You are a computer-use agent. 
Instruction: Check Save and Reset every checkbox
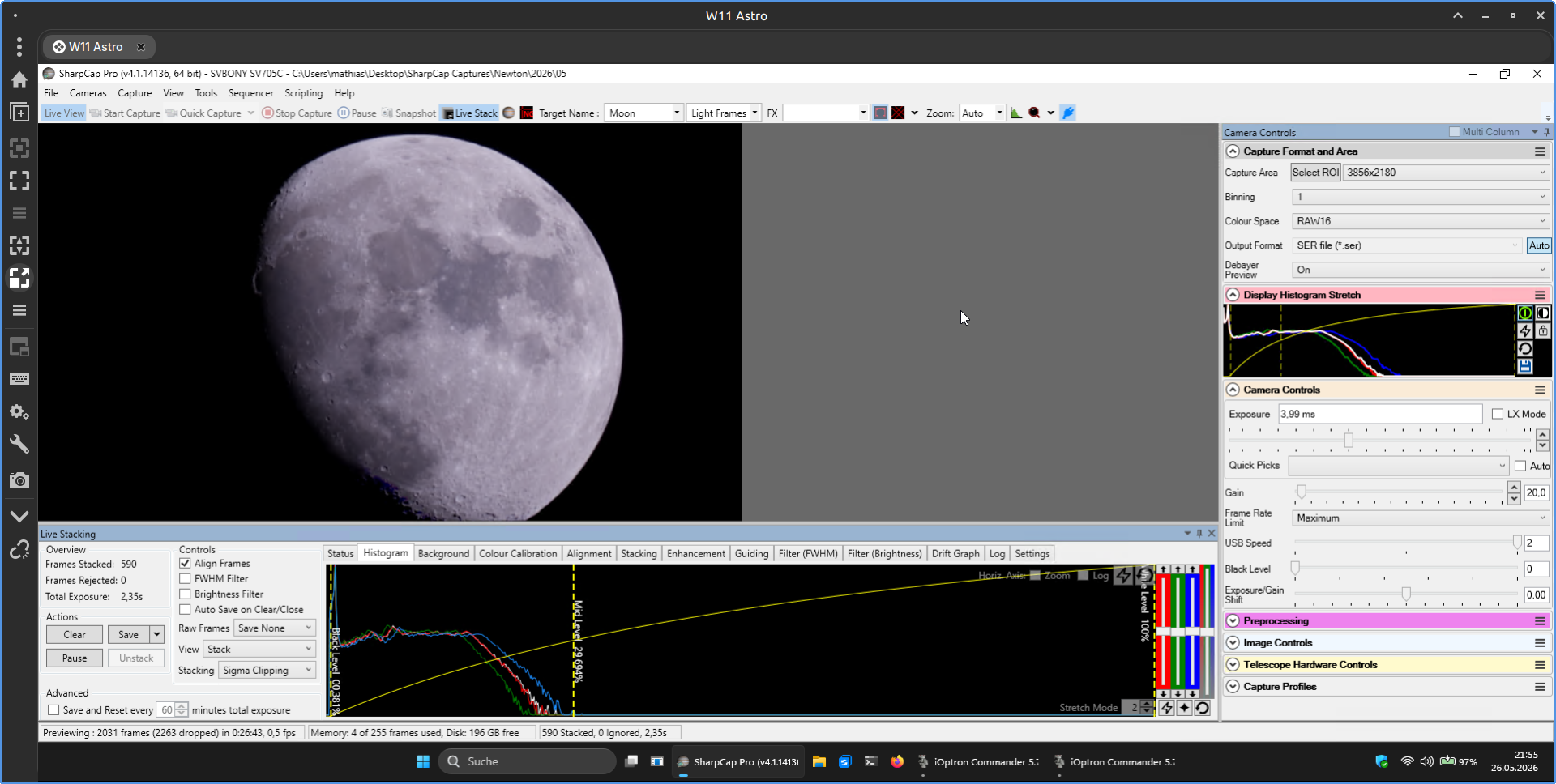coord(53,710)
